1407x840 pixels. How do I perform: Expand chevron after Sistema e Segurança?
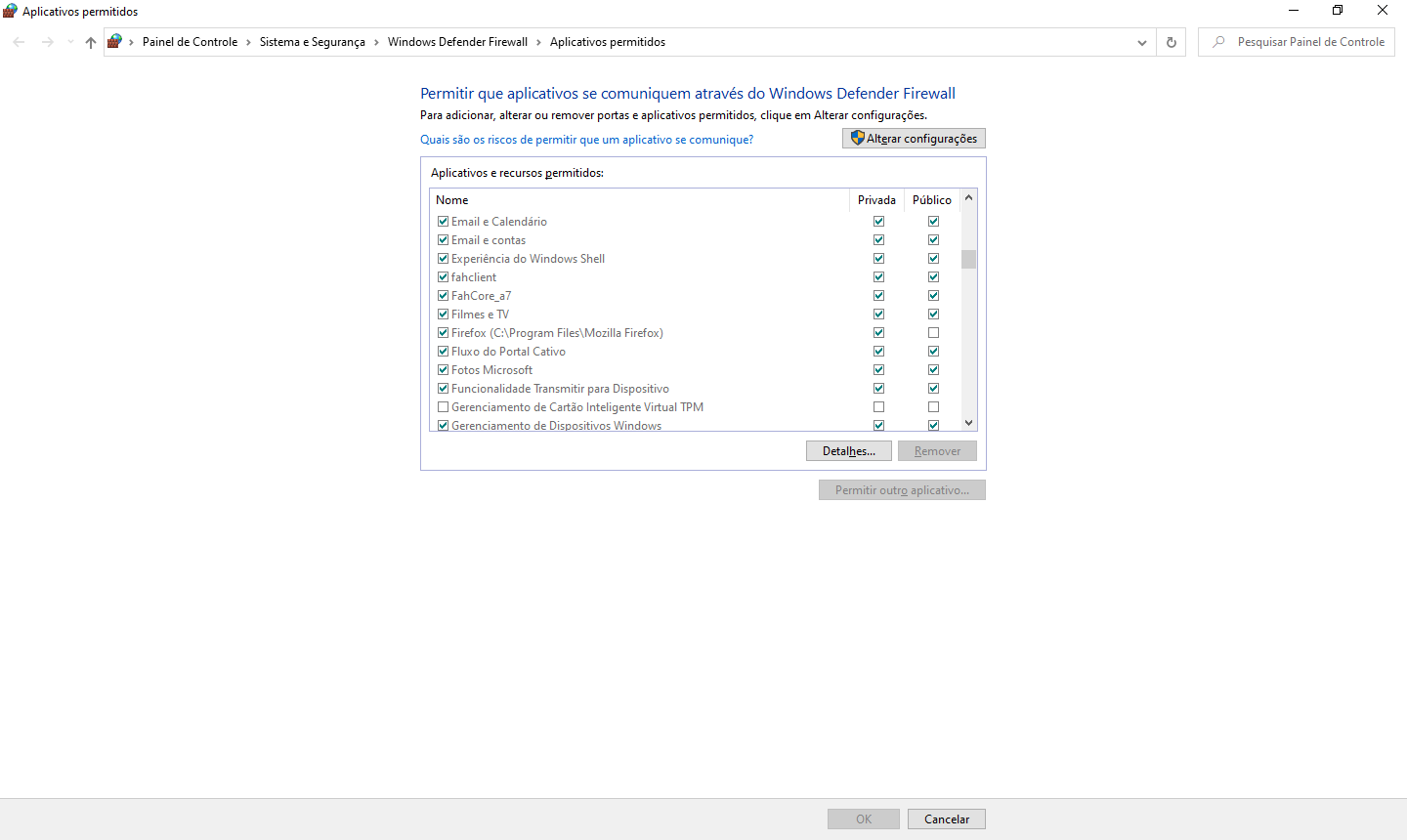pos(377,42)
